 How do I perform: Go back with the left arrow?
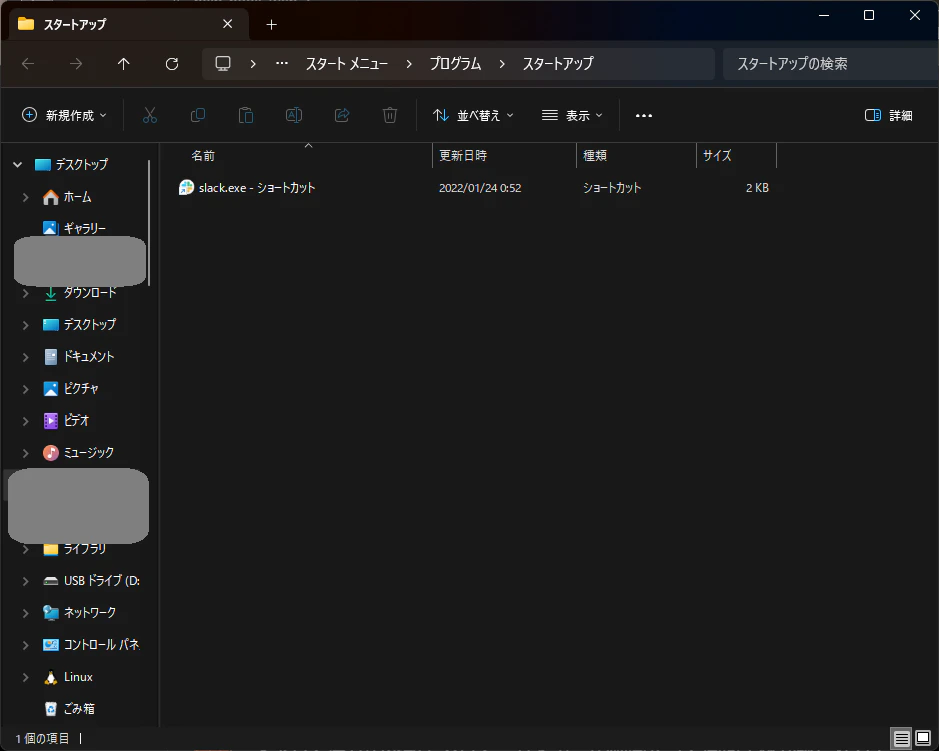[x=28, y=63]
